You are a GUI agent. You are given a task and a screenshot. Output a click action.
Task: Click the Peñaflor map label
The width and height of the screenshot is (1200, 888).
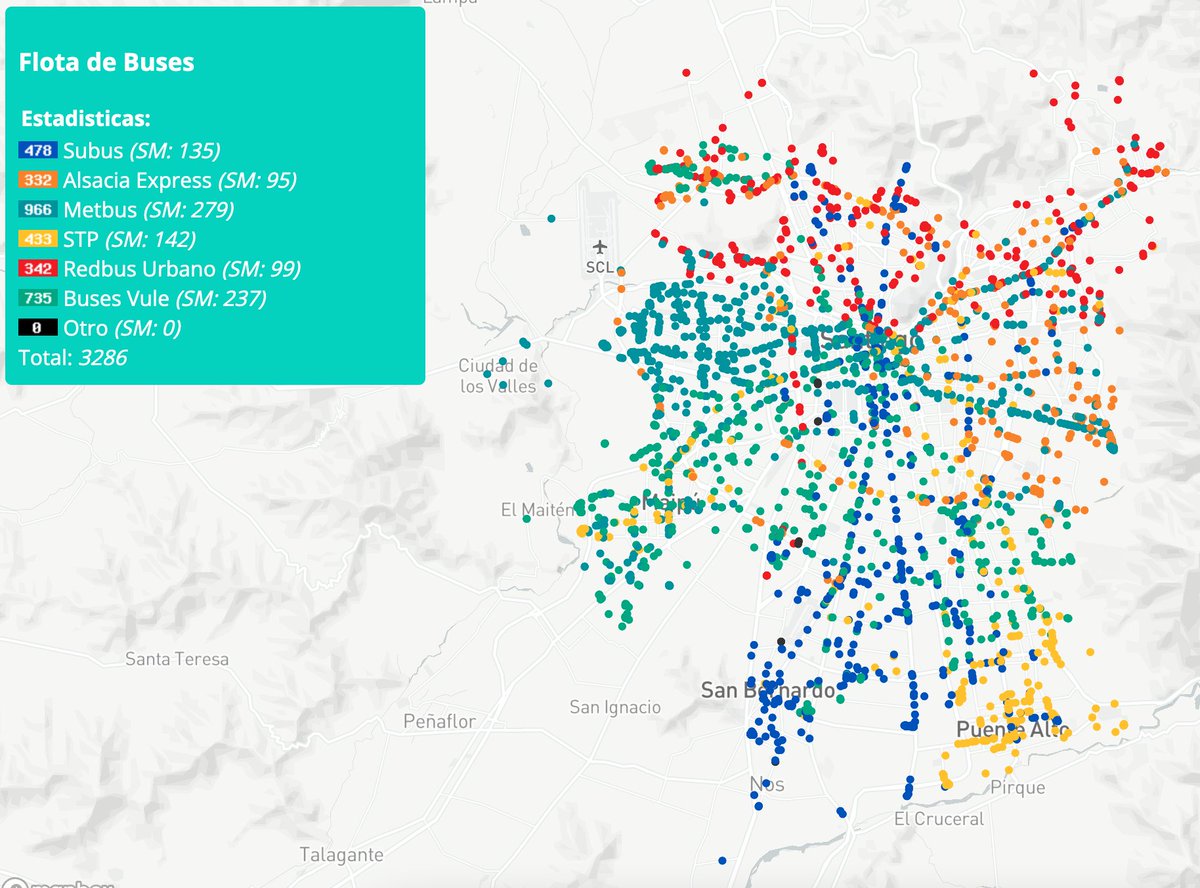pos(439,721)
